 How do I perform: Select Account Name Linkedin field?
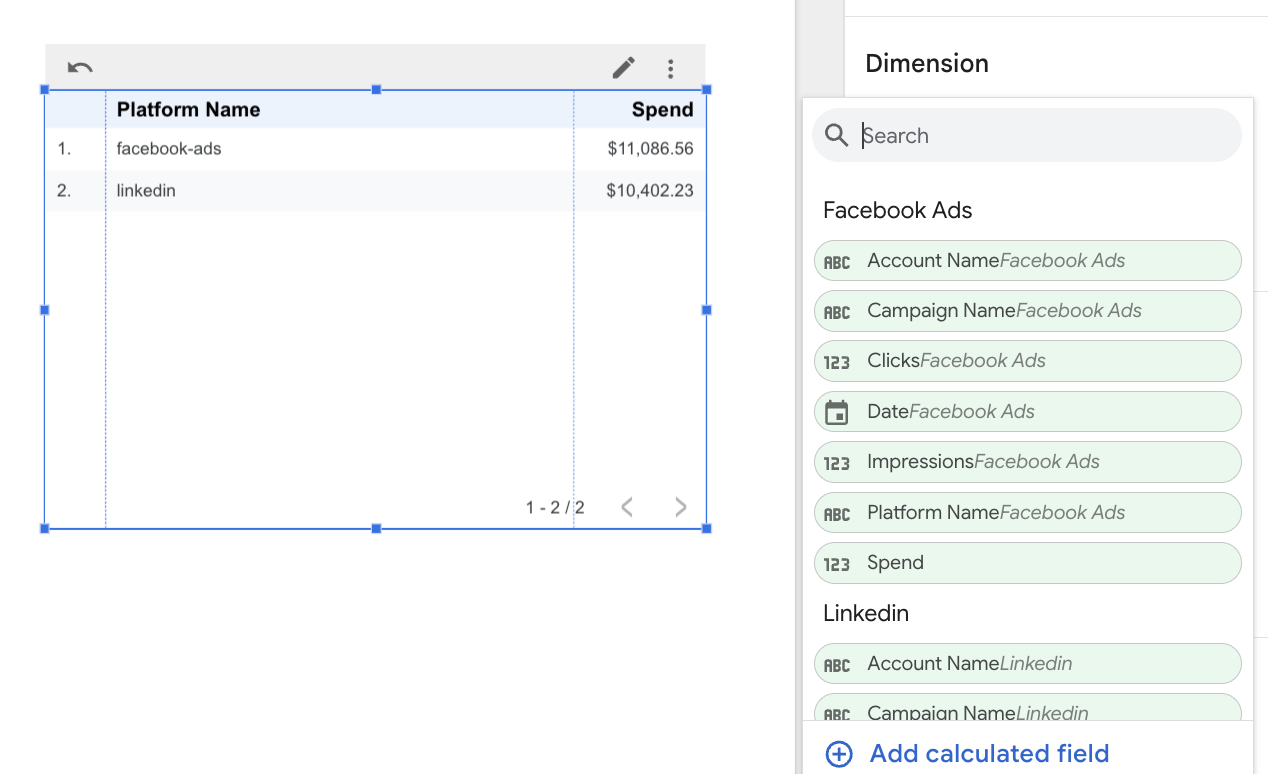[x=1027, y=664]
